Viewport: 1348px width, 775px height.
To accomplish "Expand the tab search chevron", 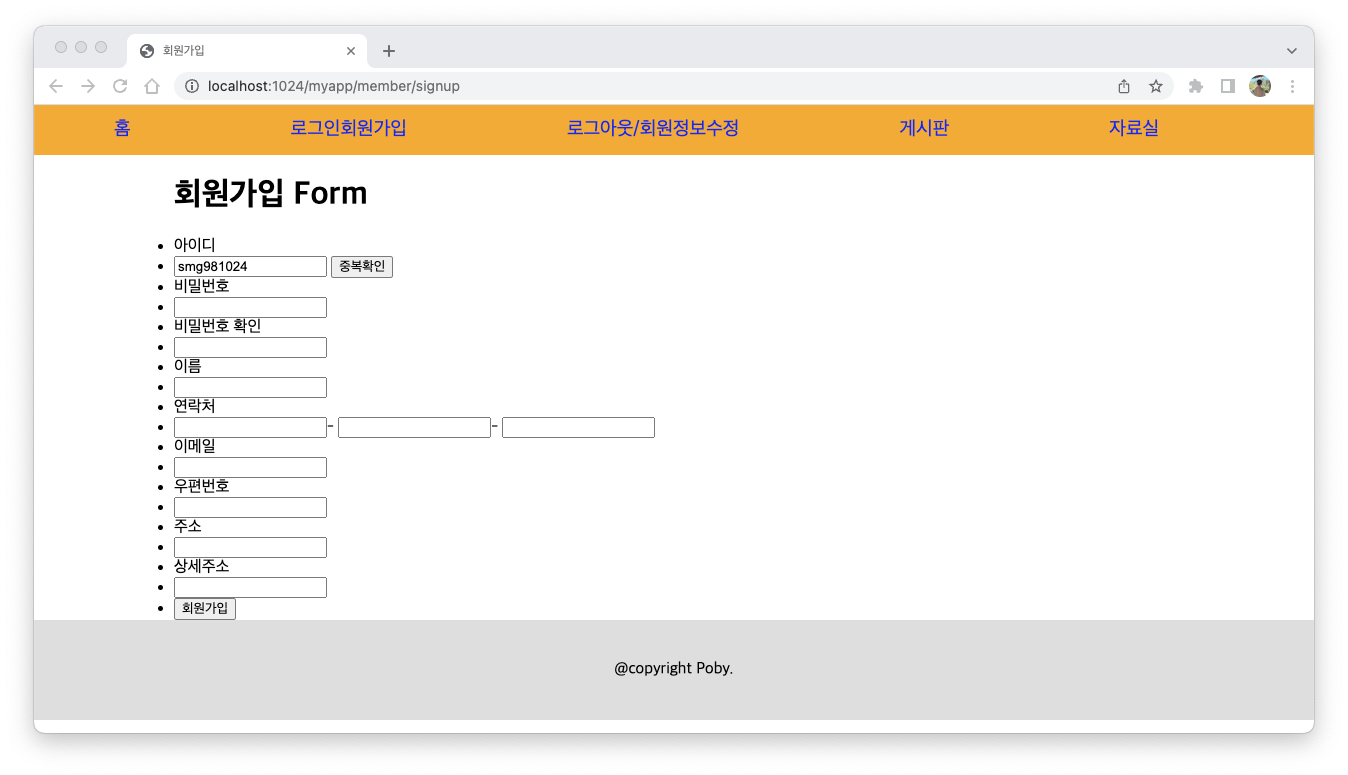I will pos(1292,51).
